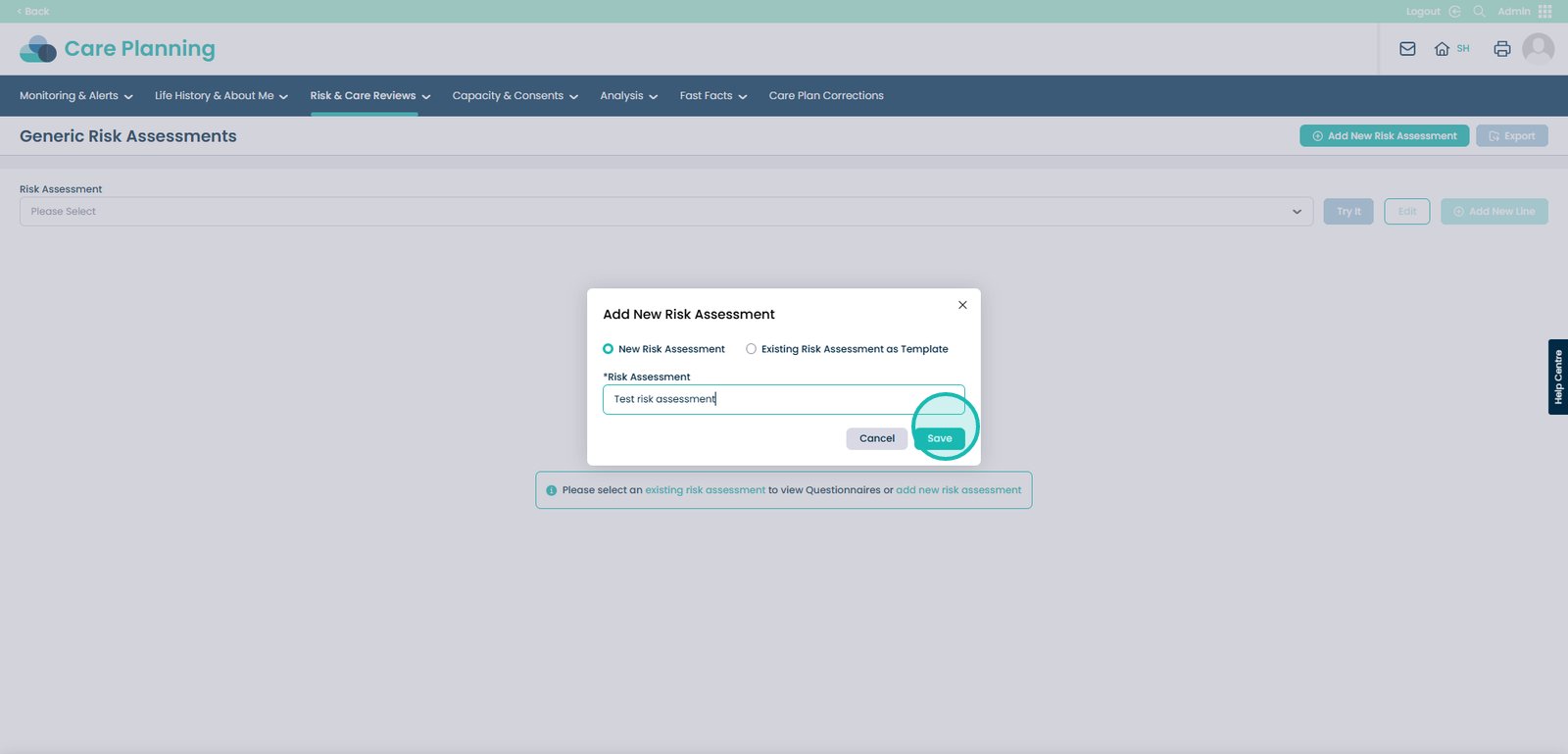Follow the 'existing risk assessment' link
The height and width of the screenshot is (754, 1568).
(705, 490)
